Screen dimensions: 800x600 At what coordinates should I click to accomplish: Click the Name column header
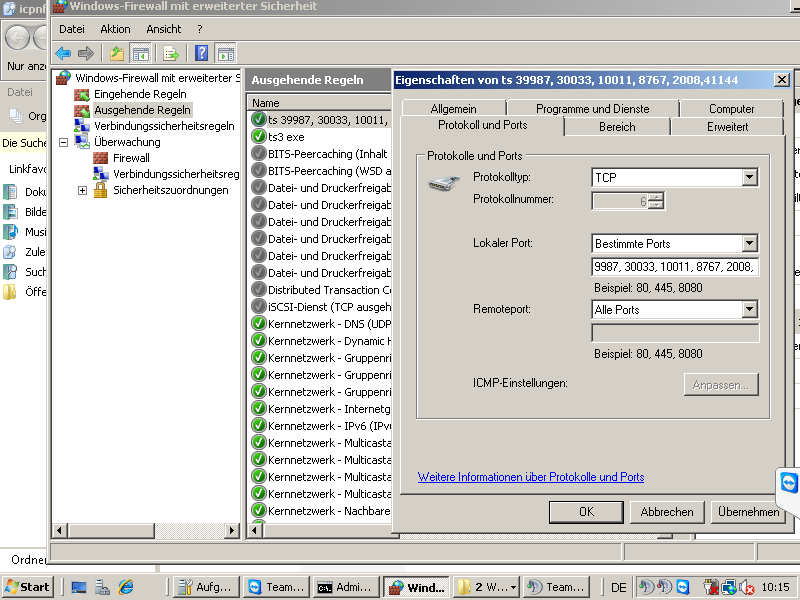pos(319,103)
